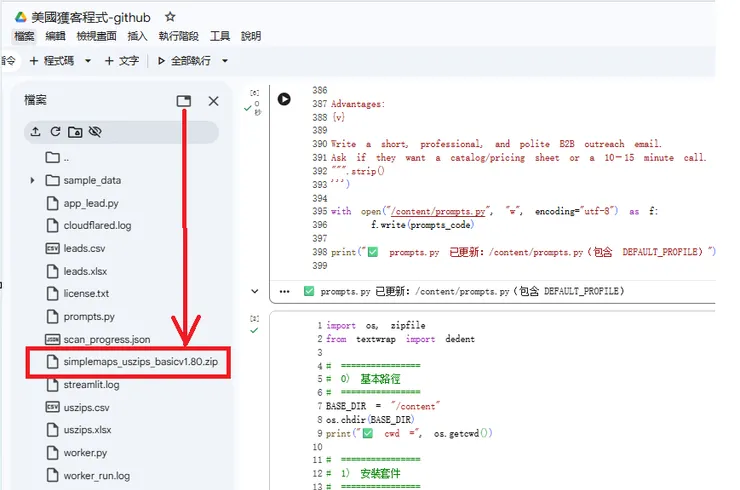Image resolution: width=740 pixels, height=490 pixels.
Task: Expand the 程式碼 dropdown arrow
Action: [x=88, y=61]
